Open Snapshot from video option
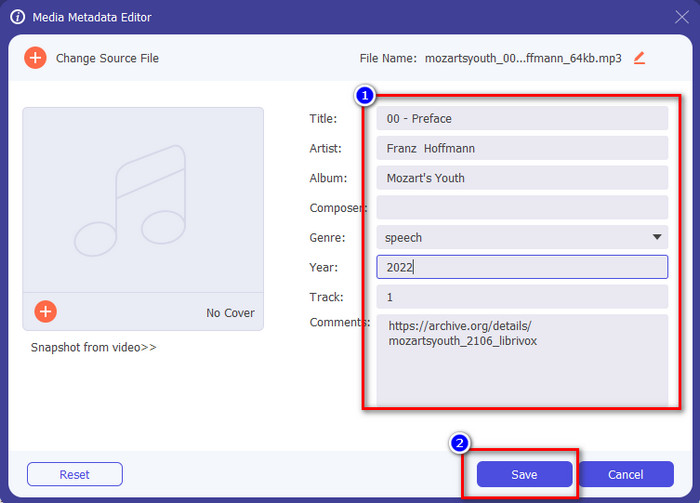This screenshot has width=700, height=503. coord(93,348)
